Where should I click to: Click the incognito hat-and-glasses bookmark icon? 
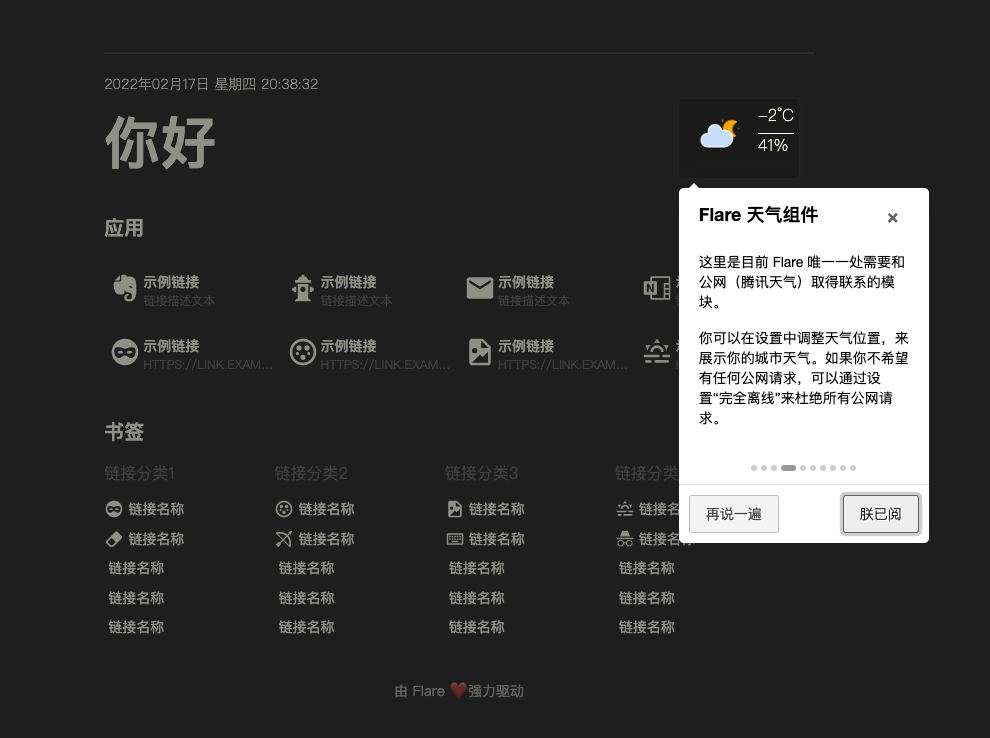[x=624, y=539]
